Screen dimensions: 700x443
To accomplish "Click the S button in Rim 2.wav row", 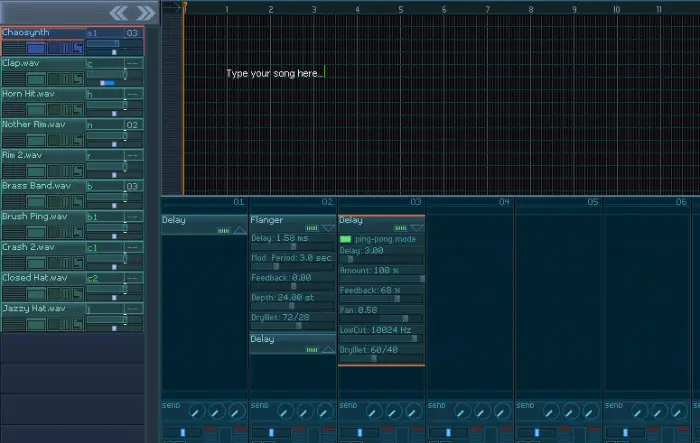I will (78, 171).
